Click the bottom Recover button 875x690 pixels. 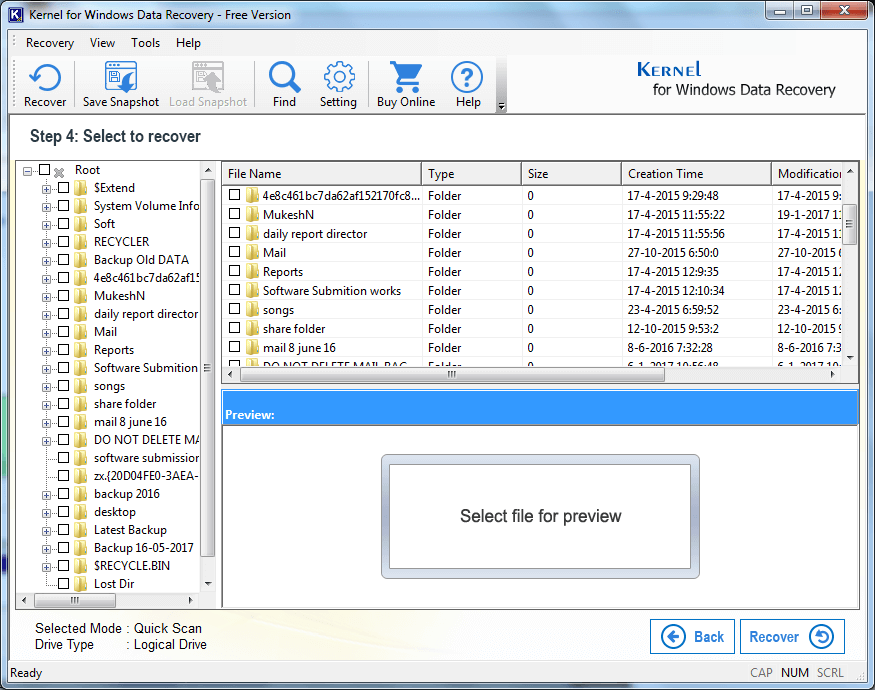point(792,636)
